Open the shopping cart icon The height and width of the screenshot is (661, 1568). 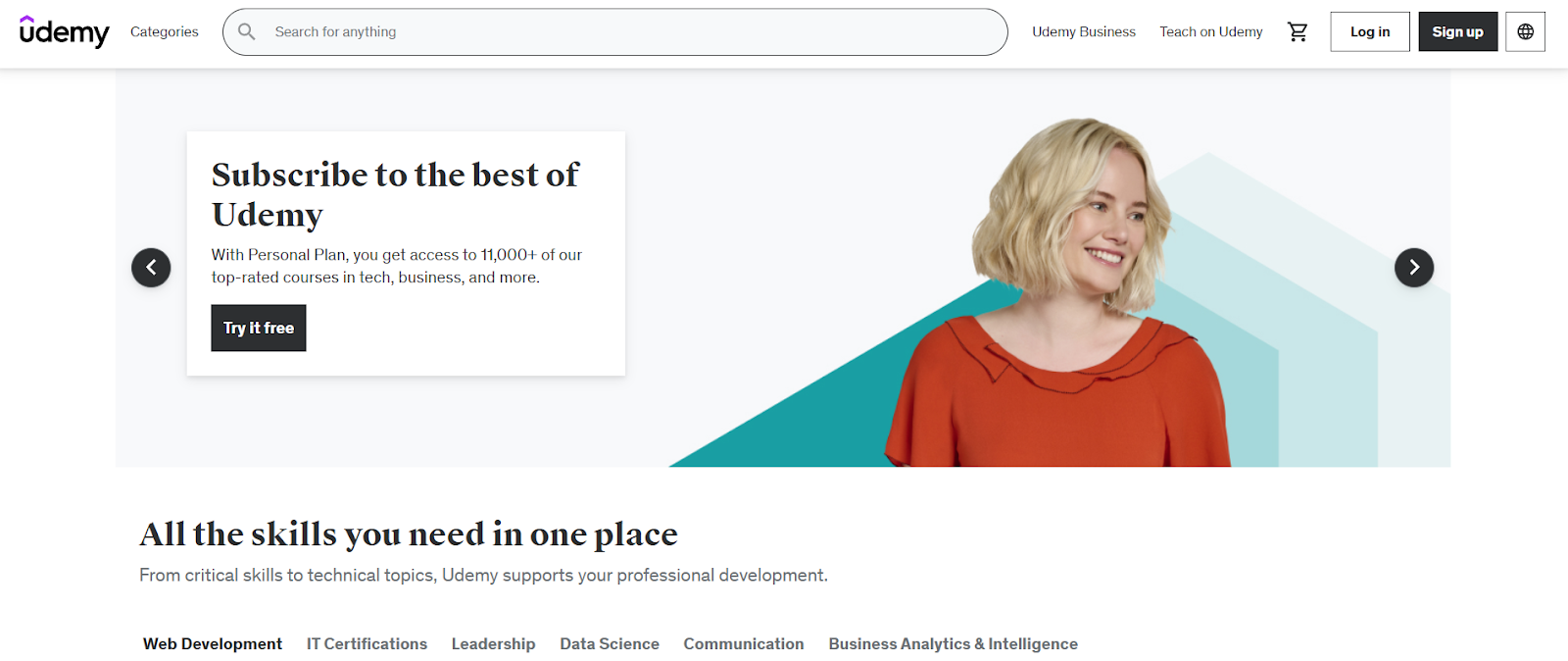pyautogui.click(x=1298, y=32)
